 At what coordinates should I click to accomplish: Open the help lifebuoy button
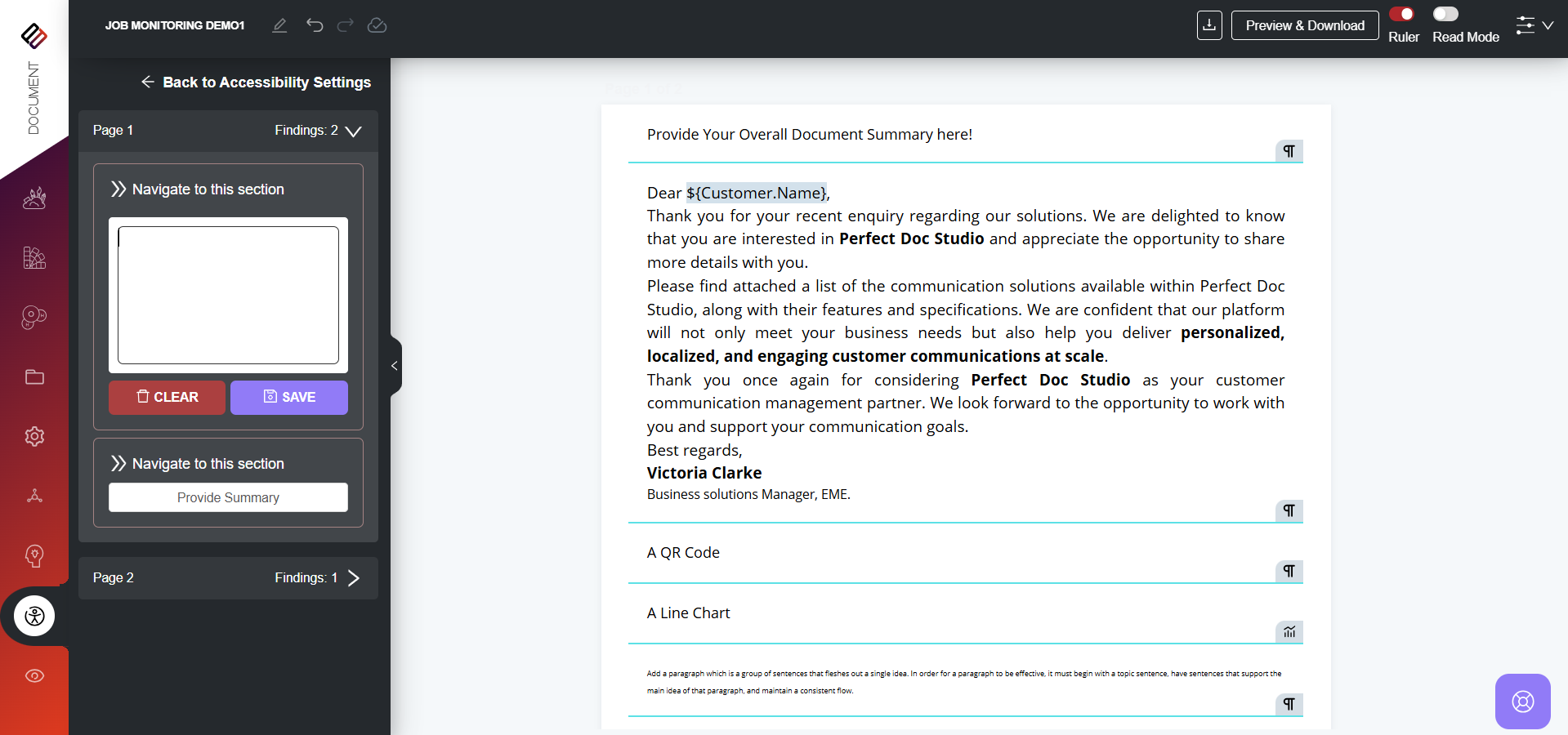(1522, 702)
